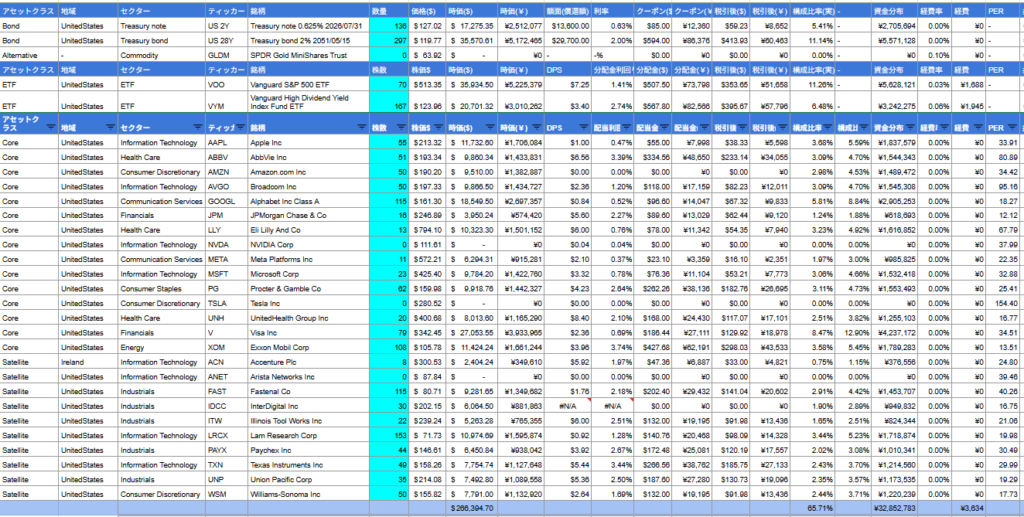Select the Eli Lilly And Co cell

[x=308, y=230]
